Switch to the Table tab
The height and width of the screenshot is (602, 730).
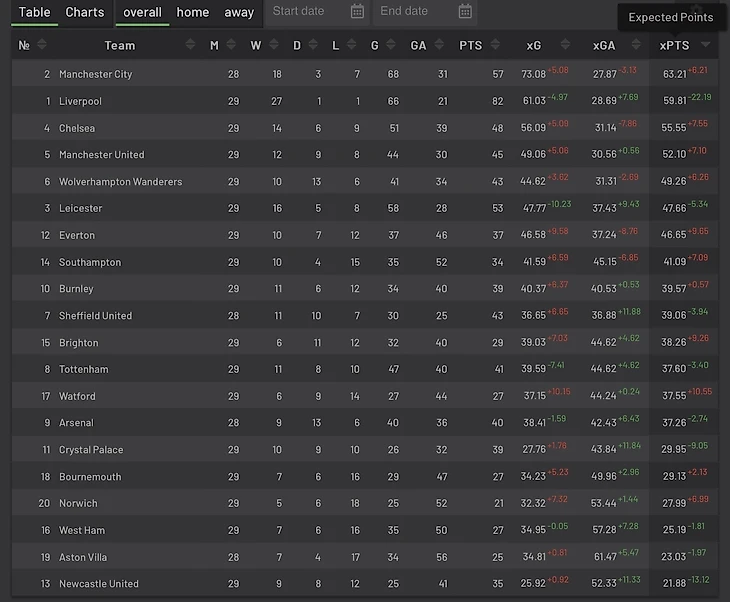(34, 12)
